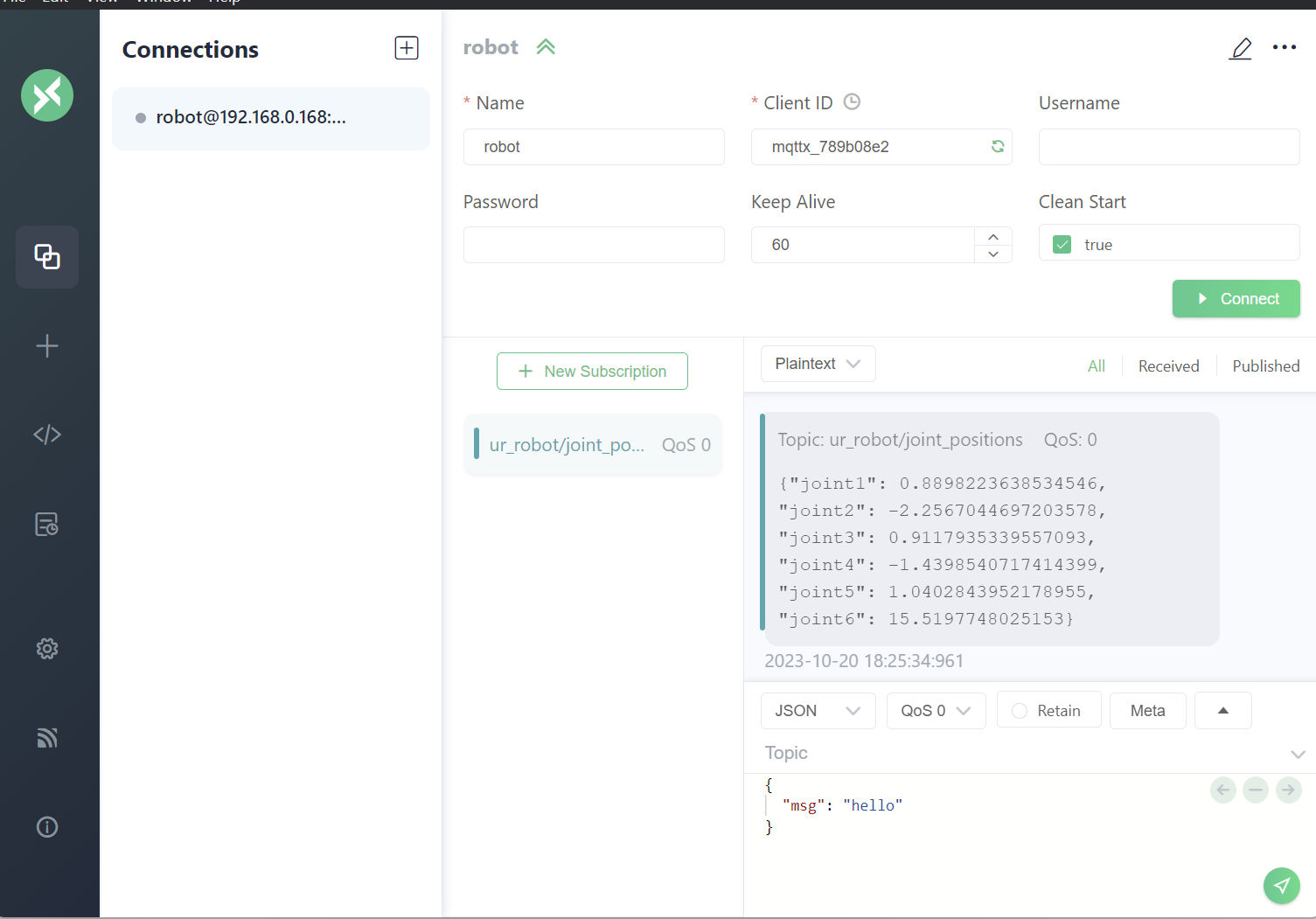Image resolution: width=1316 pixels, height=919 pixels.
Task: Open the Log page icon in sidebar
Action: pos(47,525)
